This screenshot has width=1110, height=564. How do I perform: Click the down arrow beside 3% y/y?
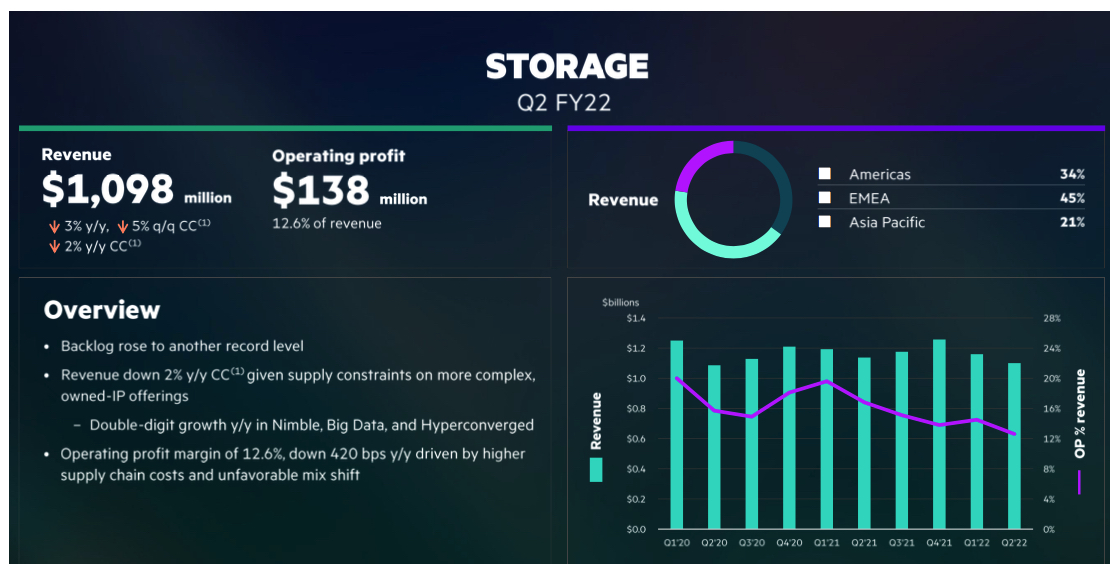click(x=54, y=227)
